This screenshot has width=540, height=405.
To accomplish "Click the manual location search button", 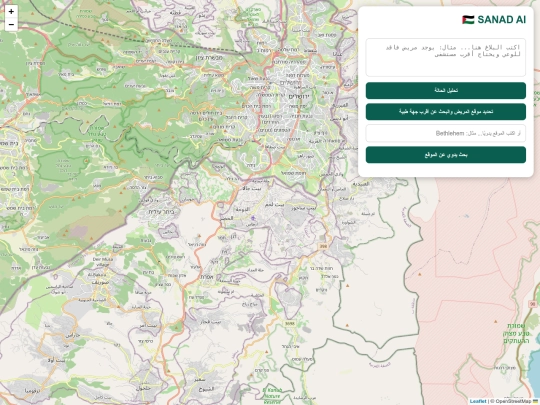I will 446,155.
